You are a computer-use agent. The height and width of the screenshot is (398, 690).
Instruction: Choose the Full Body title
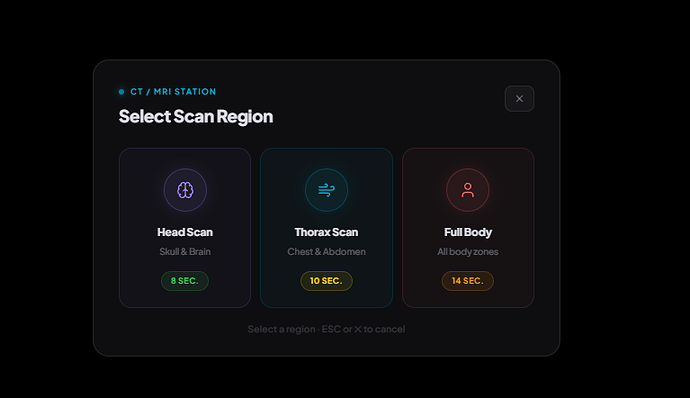coord(468,232)
